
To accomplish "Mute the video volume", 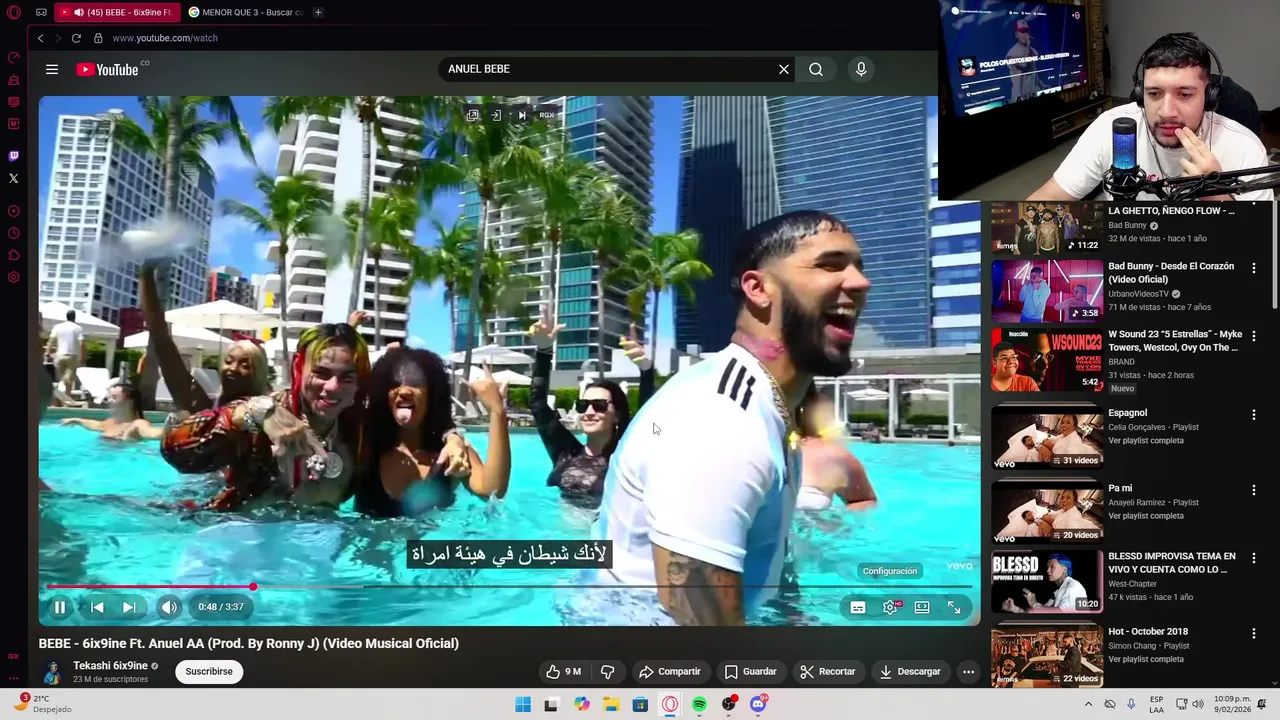I will pyautogui.click(x=169, y=607).
